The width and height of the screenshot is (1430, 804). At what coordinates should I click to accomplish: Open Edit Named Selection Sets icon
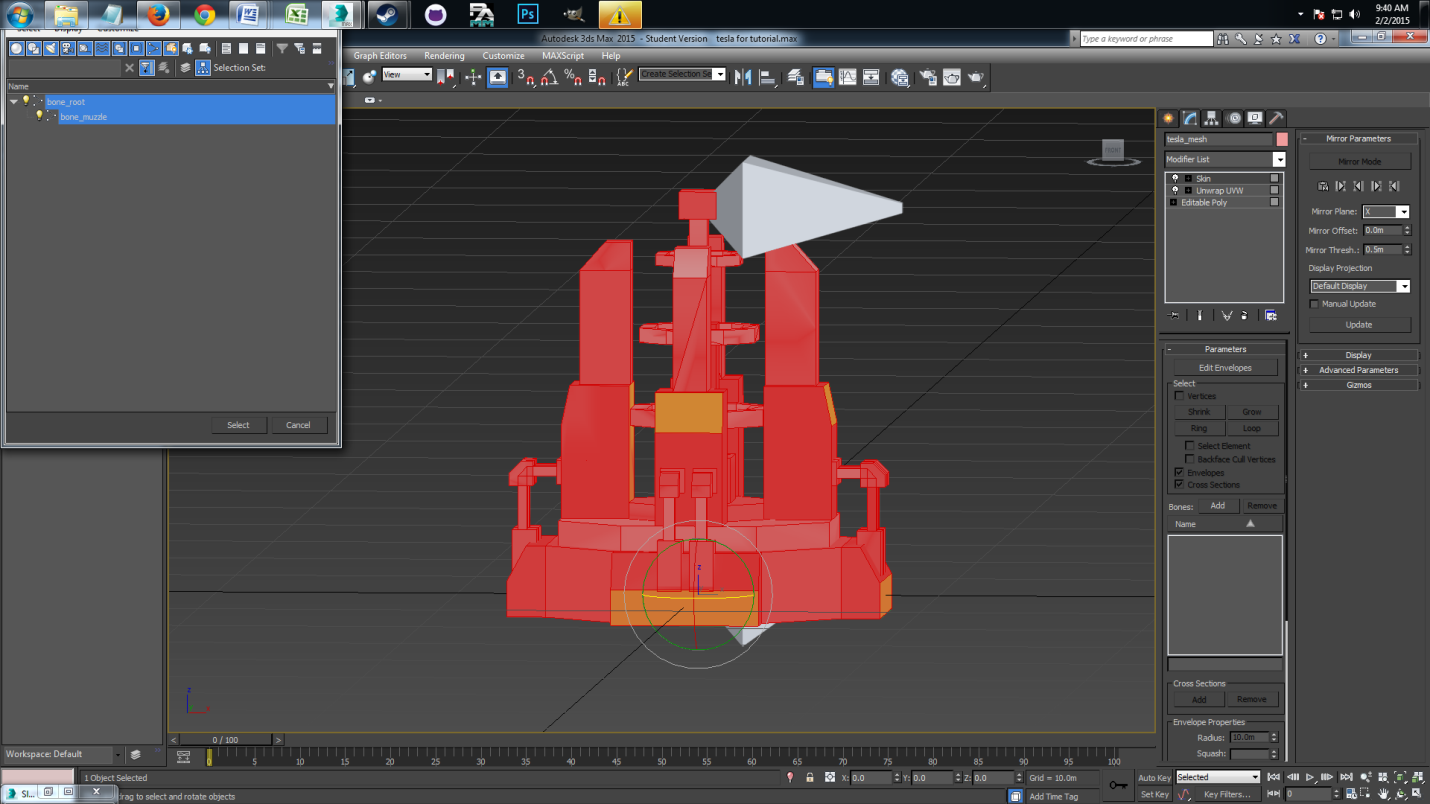coord(624,76)
